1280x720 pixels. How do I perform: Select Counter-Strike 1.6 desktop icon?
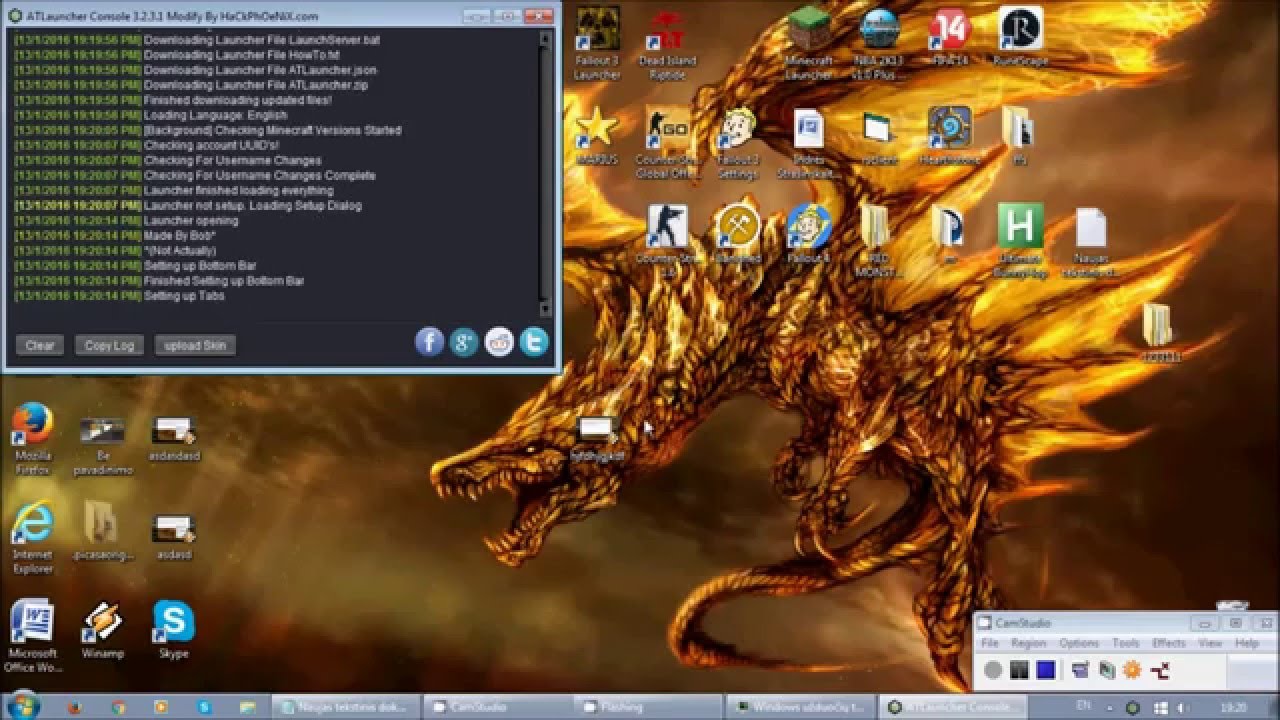pos(667,240)
